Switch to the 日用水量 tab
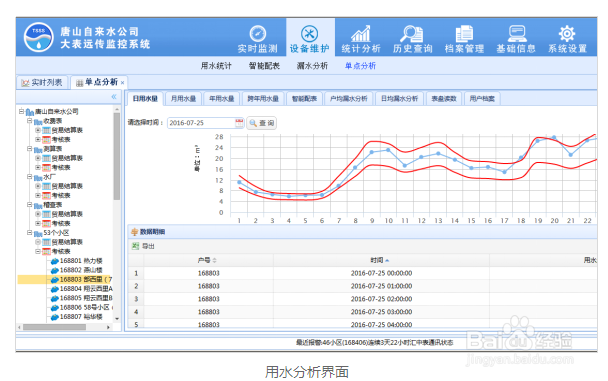Viewport: 608px width, 381px height. 145,98
